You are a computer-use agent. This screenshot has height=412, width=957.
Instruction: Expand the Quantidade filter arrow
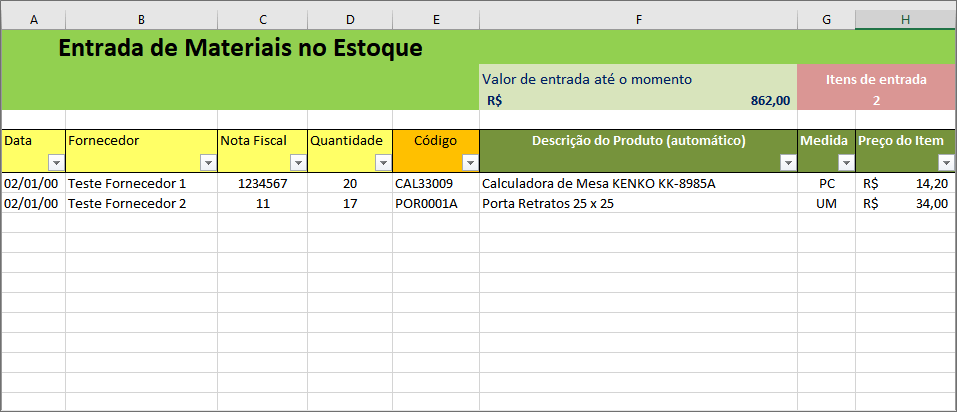tap(383, 163)
